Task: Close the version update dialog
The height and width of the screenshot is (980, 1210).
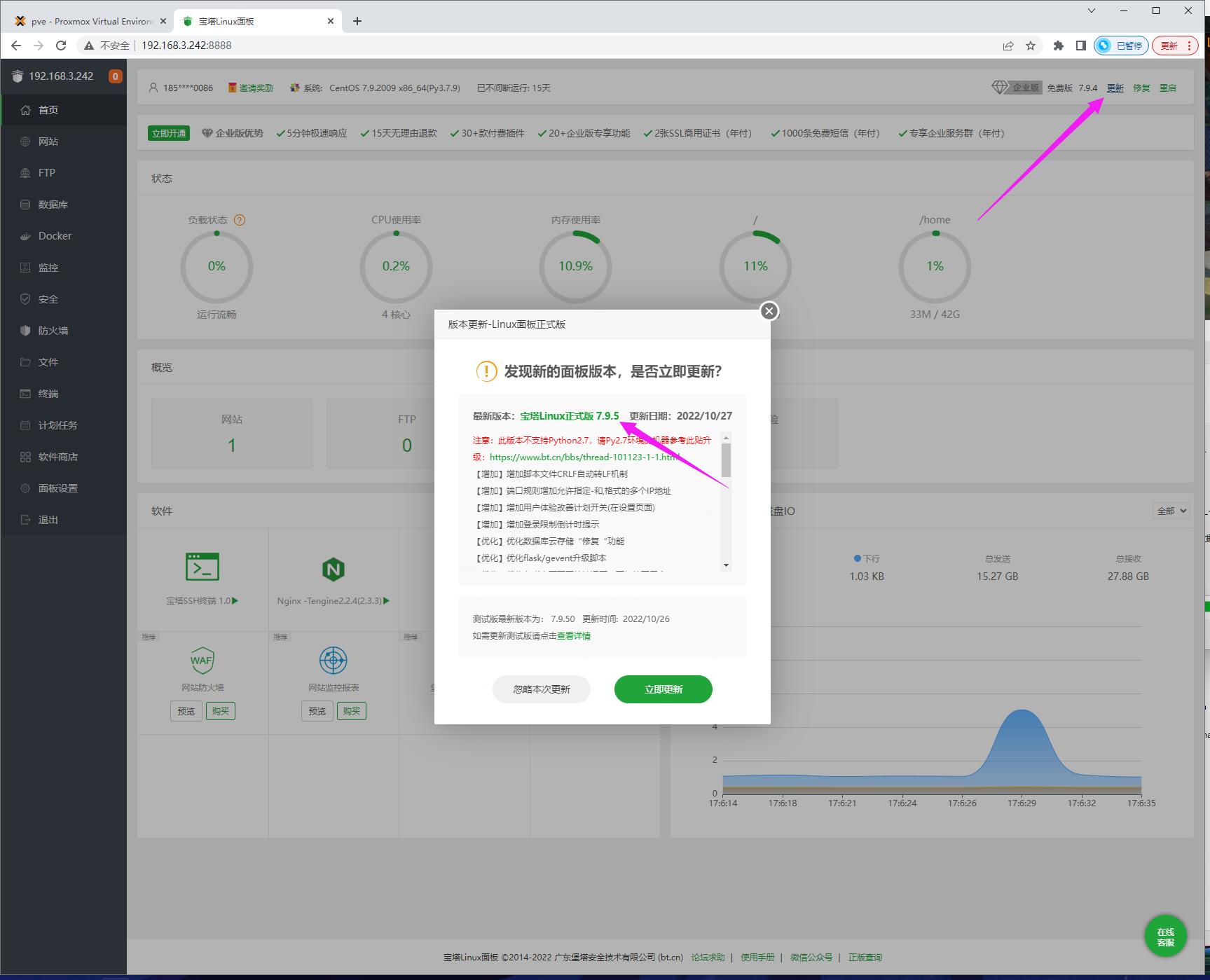Action: pos(769,311)
